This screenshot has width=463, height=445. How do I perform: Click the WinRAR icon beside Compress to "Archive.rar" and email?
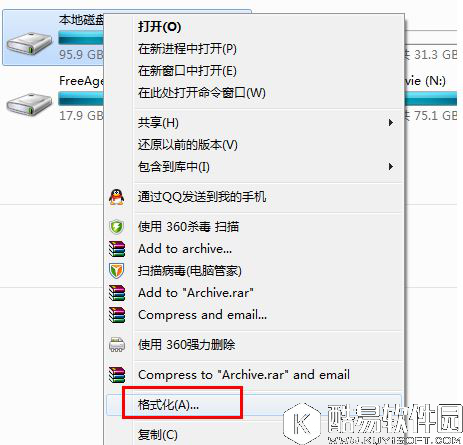point(117,375)
